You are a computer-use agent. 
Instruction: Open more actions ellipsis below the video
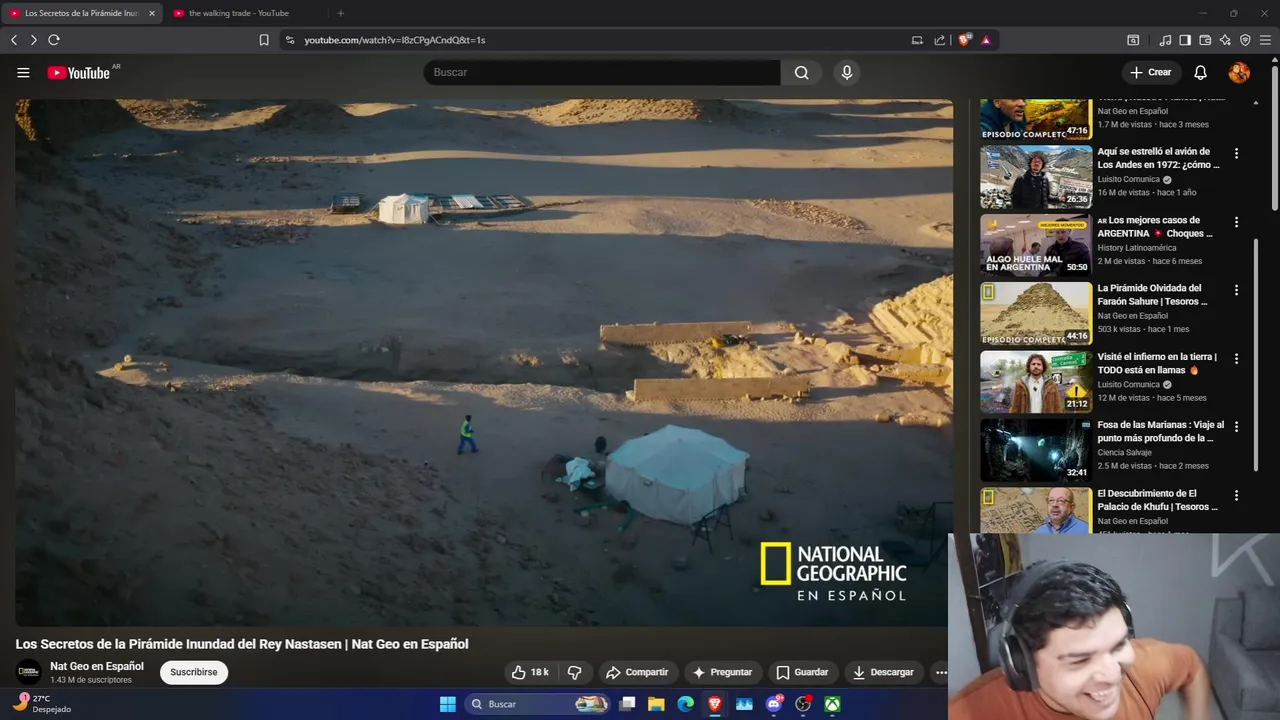pos(941,672)
